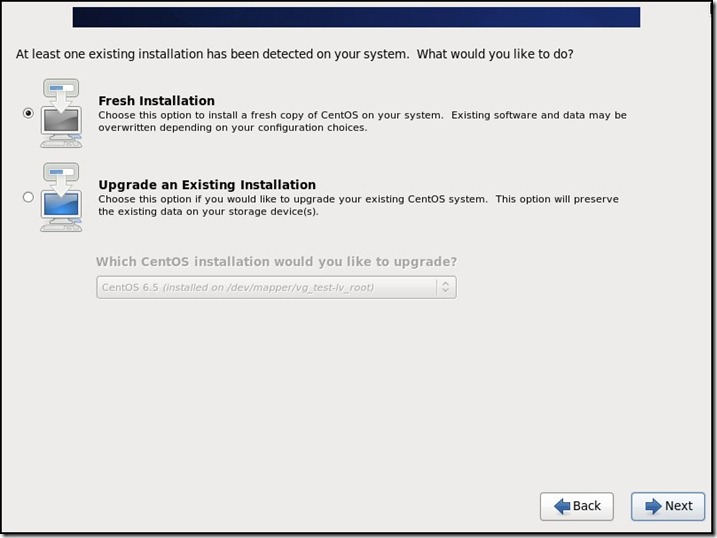This screenshot has width=717, height=538.
Task: Click the Fresh Installation computer icon
Action: pos(62,112)
